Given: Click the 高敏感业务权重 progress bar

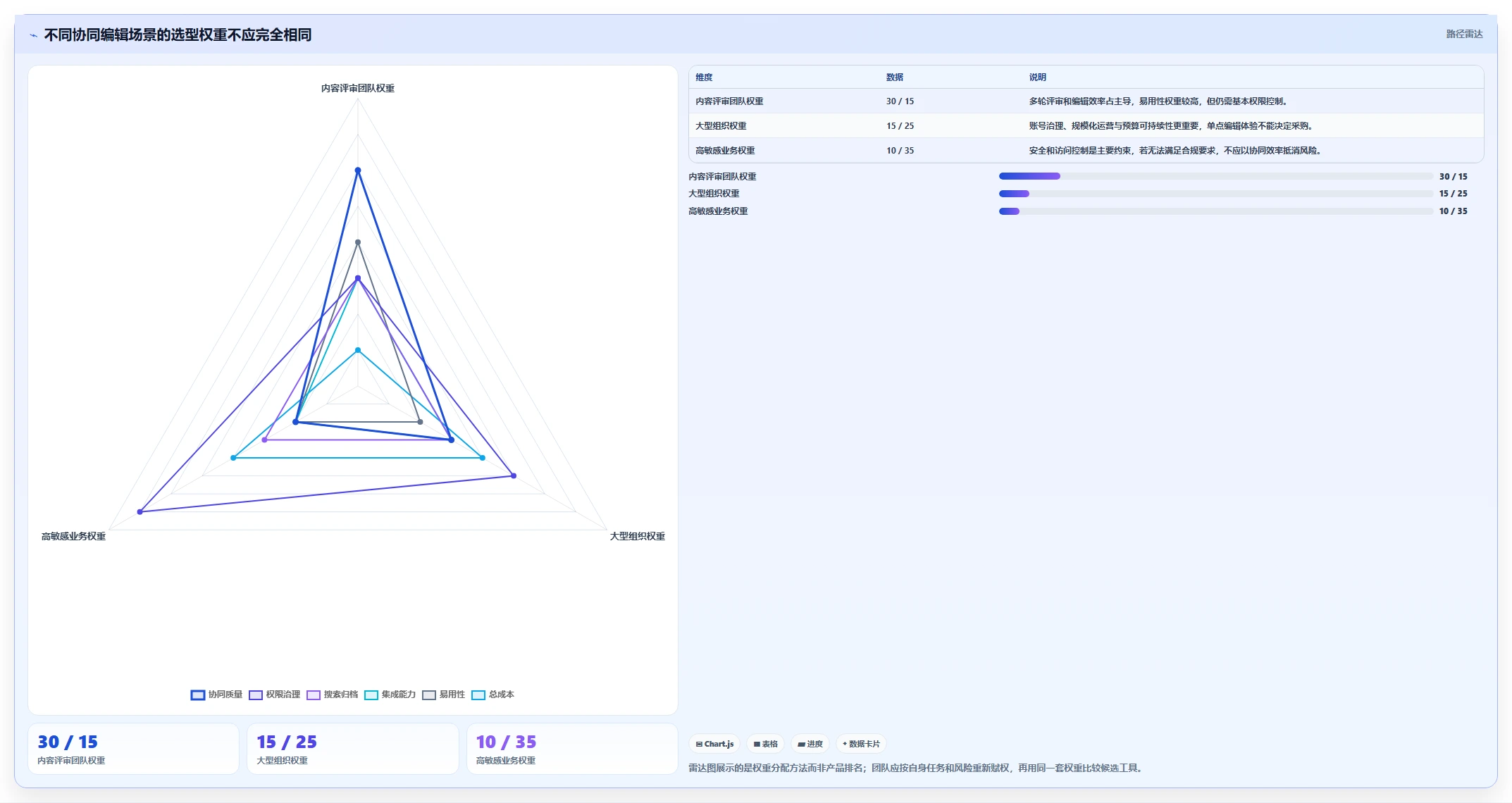Looking at the screenshot, I should 1216,211.
